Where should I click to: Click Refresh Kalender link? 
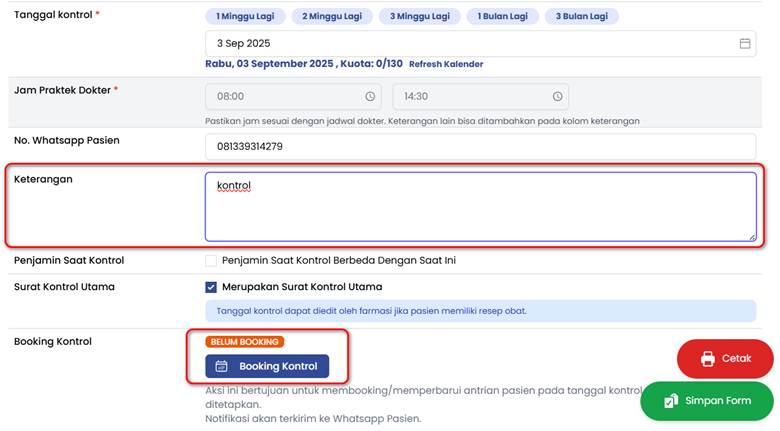(445, 64)
